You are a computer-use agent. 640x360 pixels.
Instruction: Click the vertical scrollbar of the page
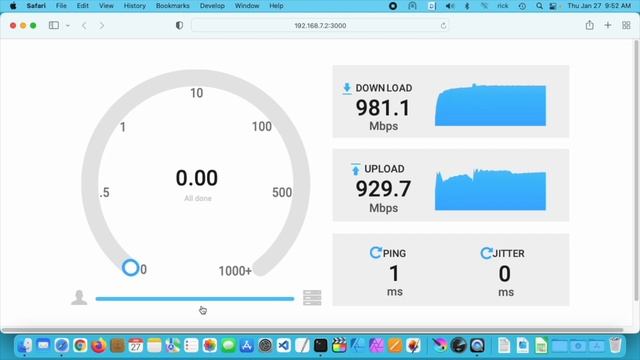pyautogui.click(x=636, y=171)
